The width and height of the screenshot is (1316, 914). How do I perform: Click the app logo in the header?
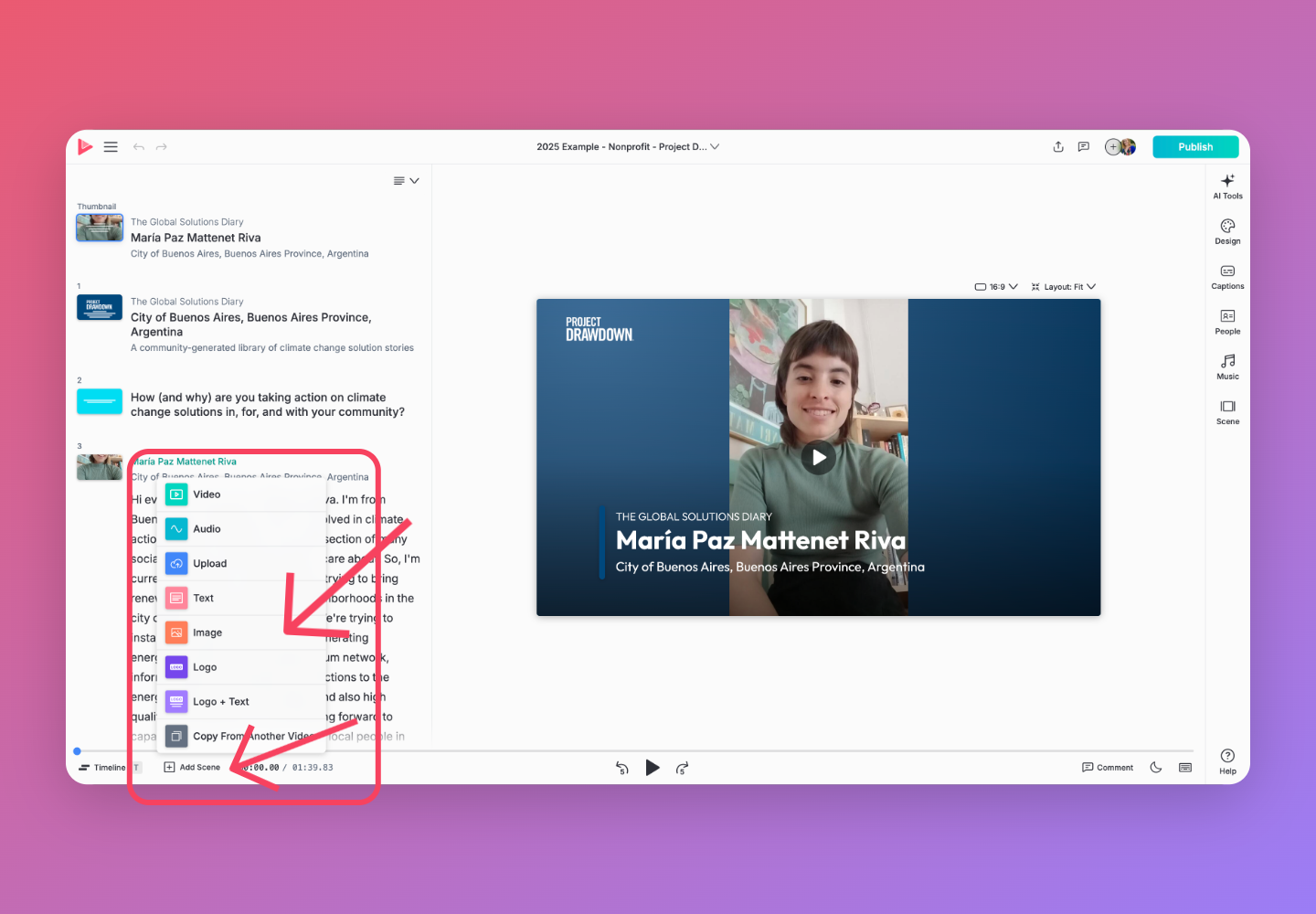pos(85,146)
